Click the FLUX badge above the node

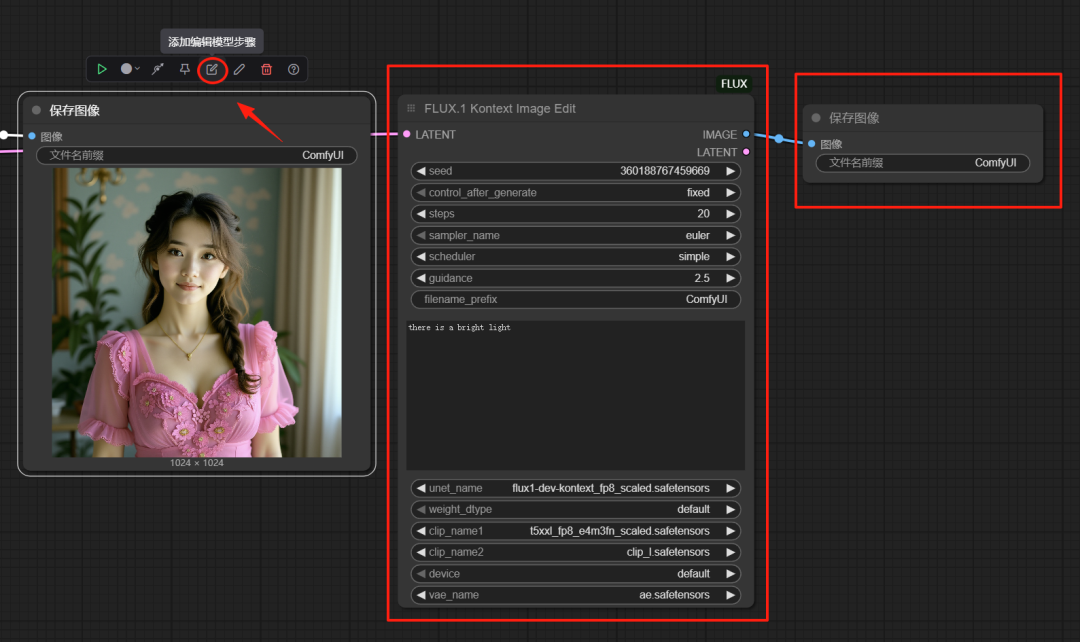coord(734,83)
